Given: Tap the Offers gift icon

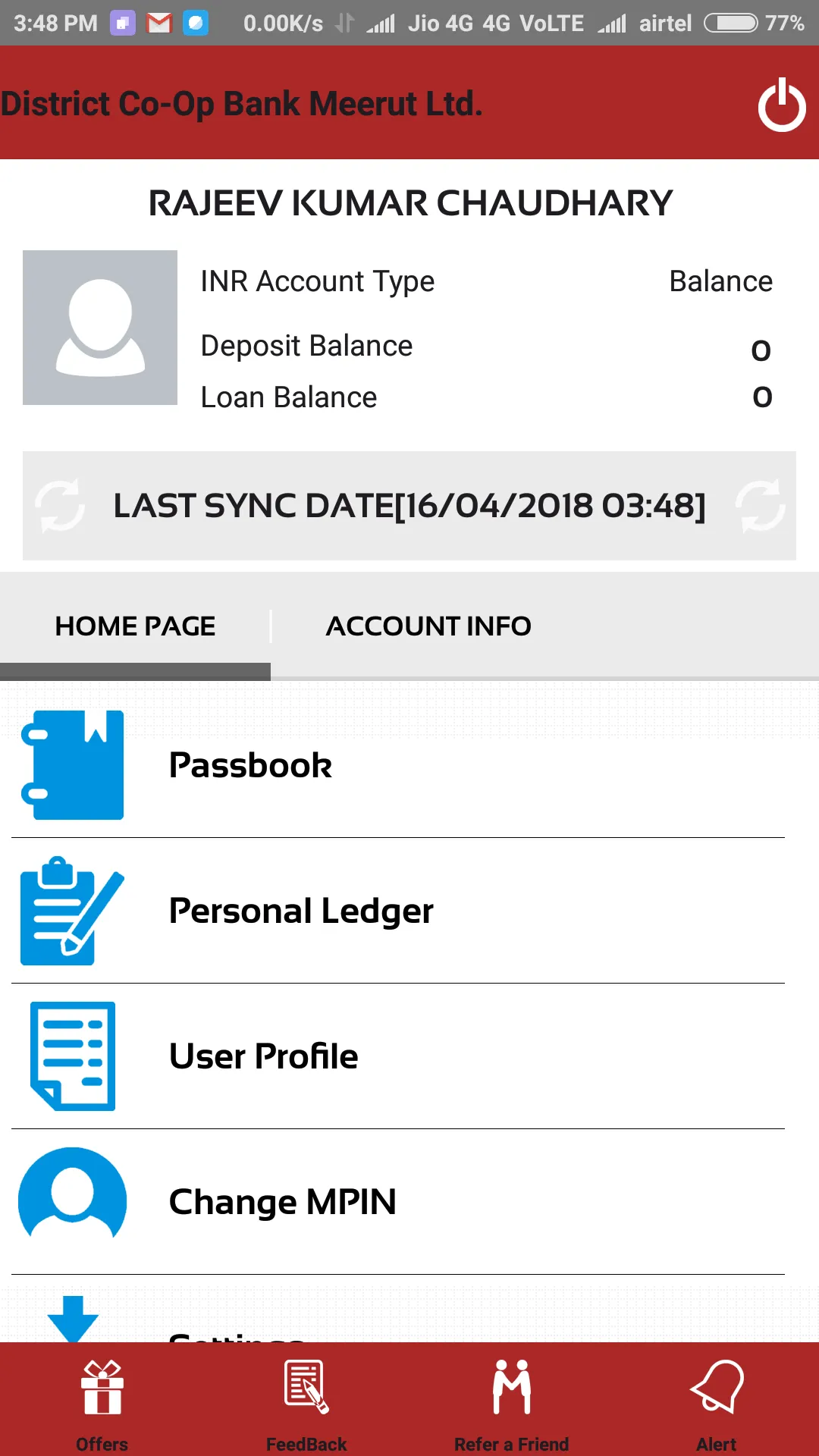Looking at the screenshot, I should 102,1388.
